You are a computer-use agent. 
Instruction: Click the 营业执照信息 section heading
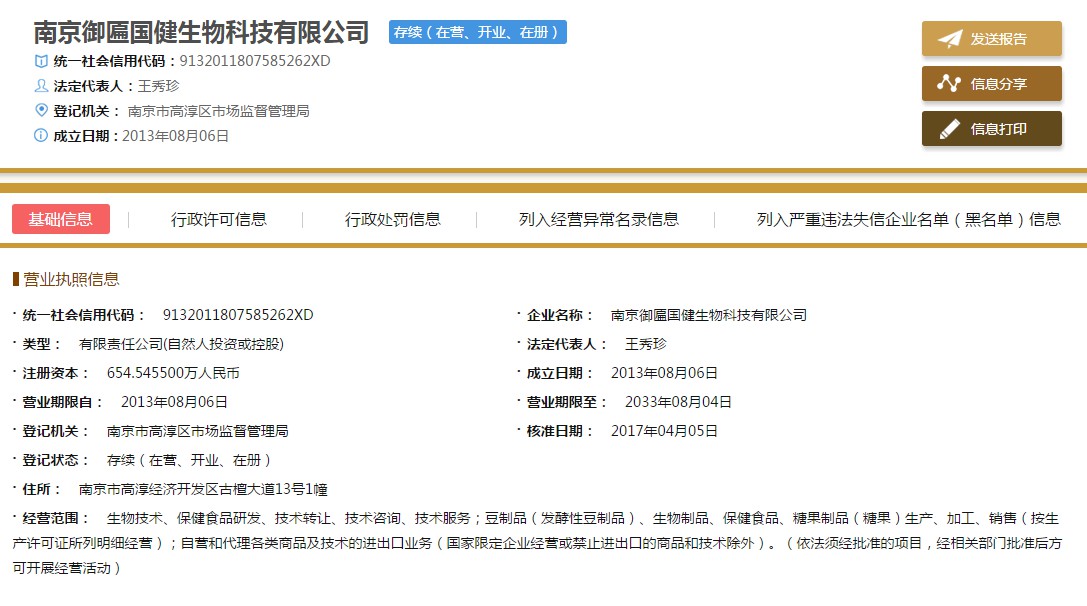tap(71, 279)
